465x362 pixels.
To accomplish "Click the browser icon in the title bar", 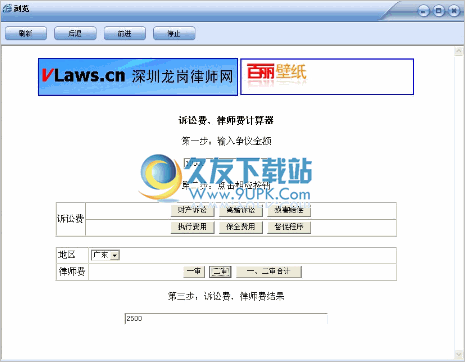I will tap(7, 8).
